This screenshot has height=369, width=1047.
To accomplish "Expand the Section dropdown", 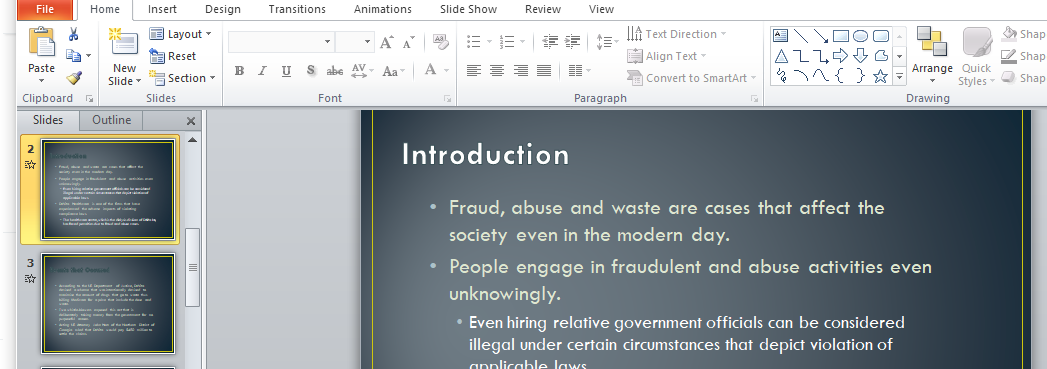I will point(182,78).
